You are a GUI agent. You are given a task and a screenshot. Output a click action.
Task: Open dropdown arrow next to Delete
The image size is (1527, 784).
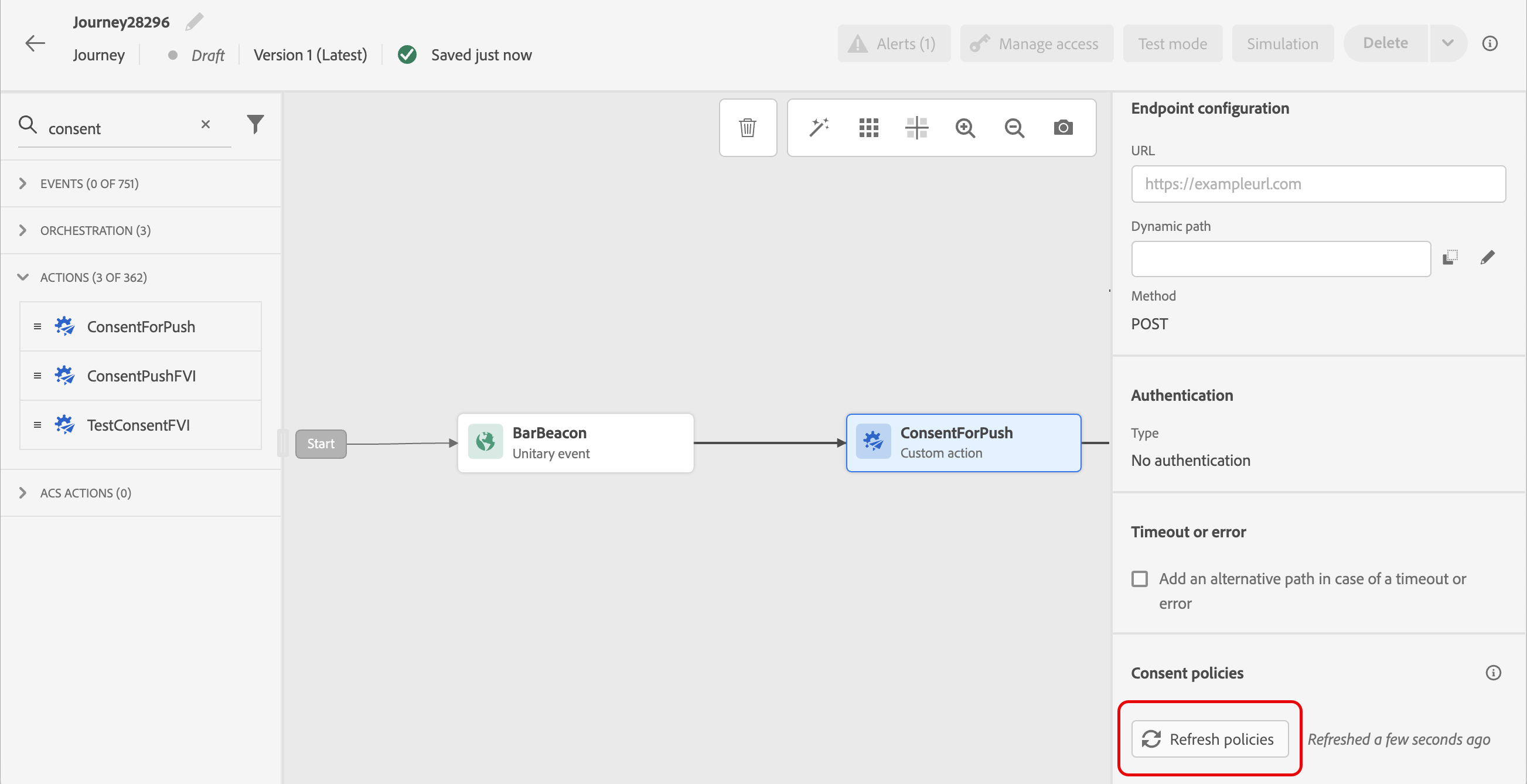coord(1447,43)
